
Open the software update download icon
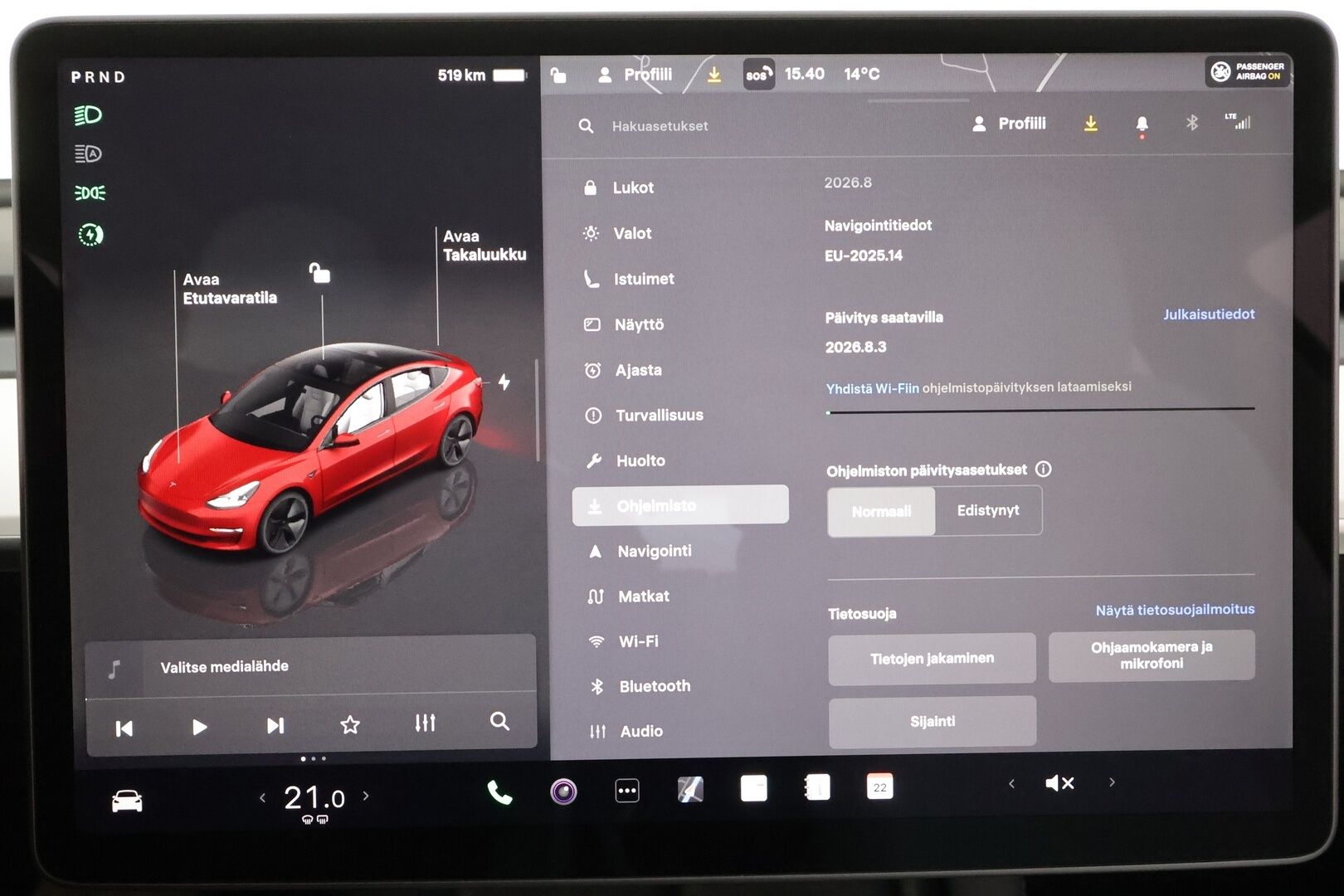coord(1092,124)
